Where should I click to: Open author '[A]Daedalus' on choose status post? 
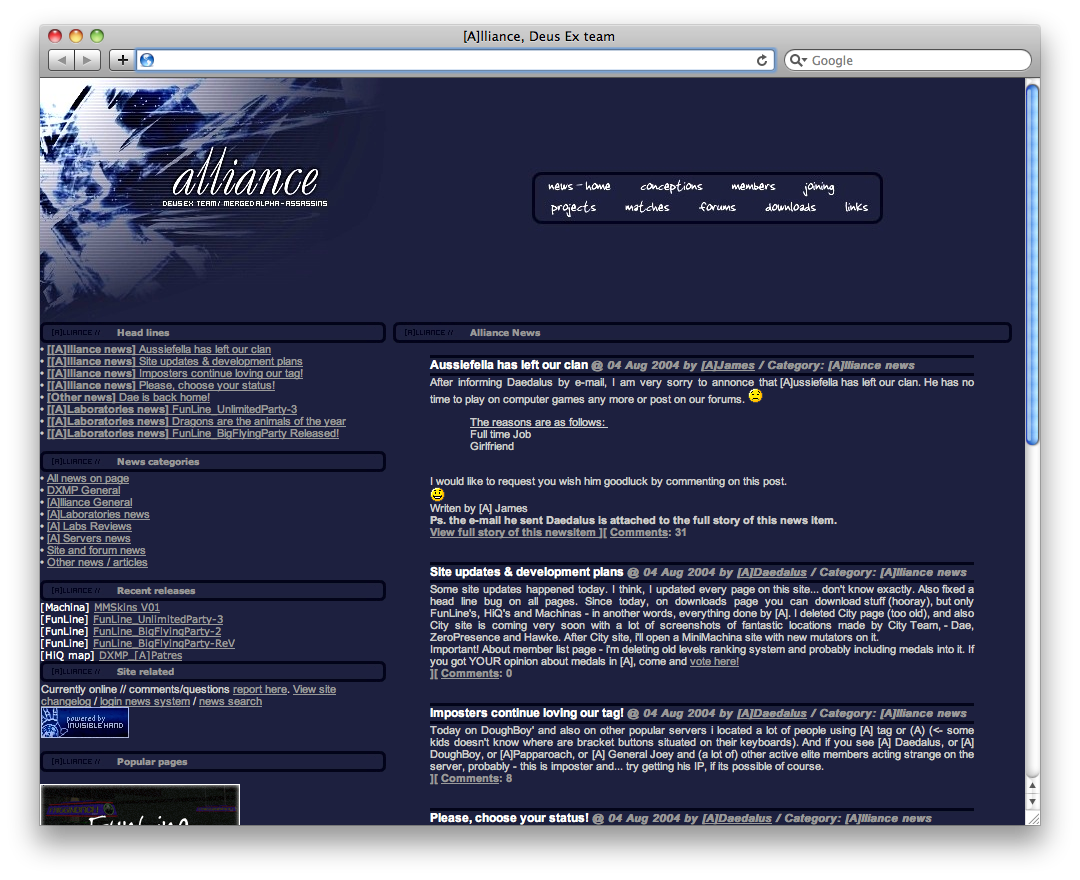pyautogui.click(x=736, y=818)
